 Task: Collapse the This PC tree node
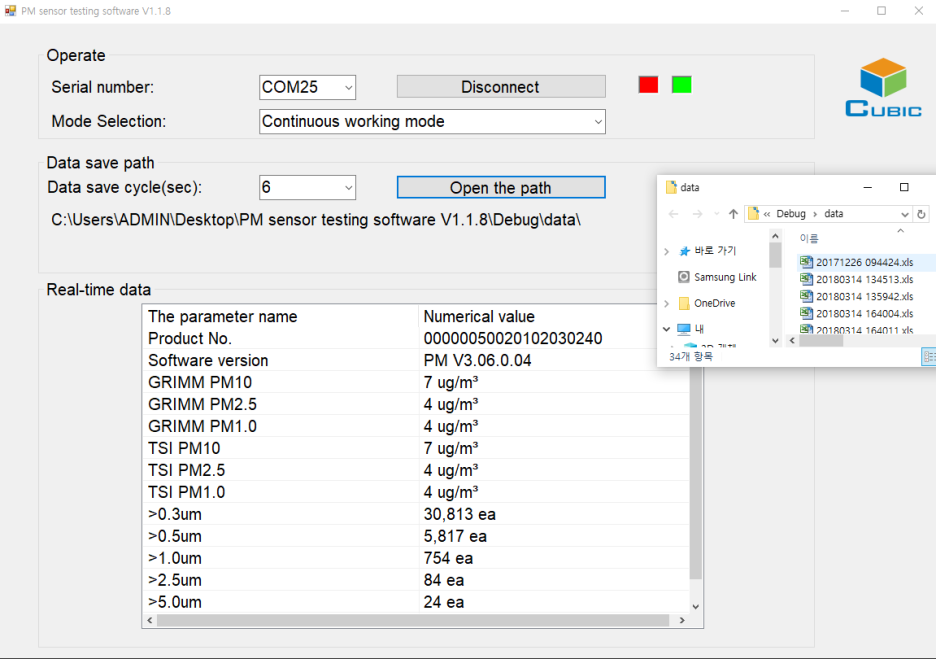(667, 329)
